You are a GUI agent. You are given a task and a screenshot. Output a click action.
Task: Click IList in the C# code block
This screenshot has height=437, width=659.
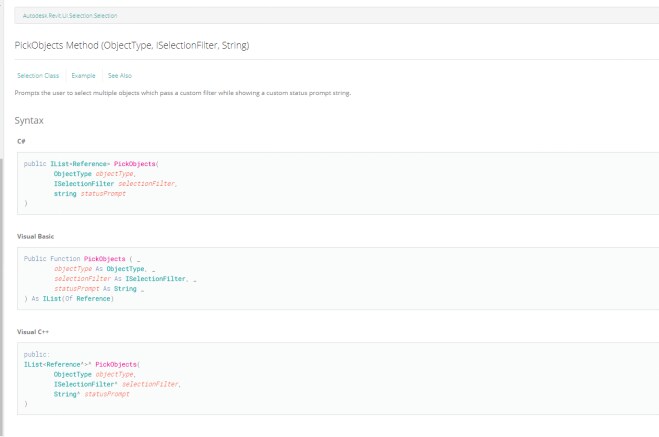60,163
